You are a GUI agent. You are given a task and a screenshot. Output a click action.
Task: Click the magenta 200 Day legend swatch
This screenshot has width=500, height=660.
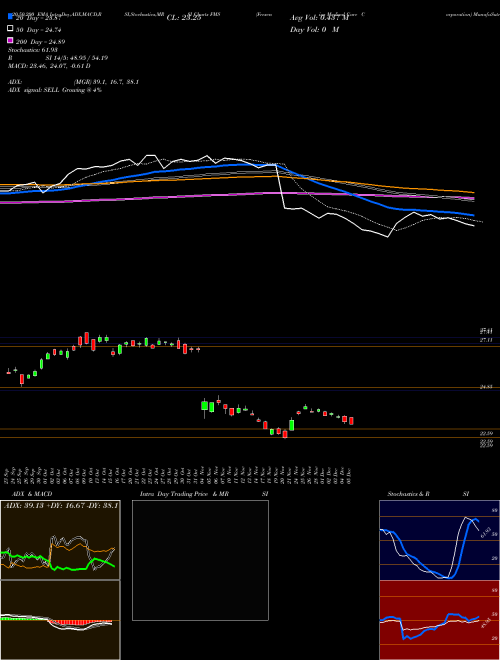coord(11,40)
